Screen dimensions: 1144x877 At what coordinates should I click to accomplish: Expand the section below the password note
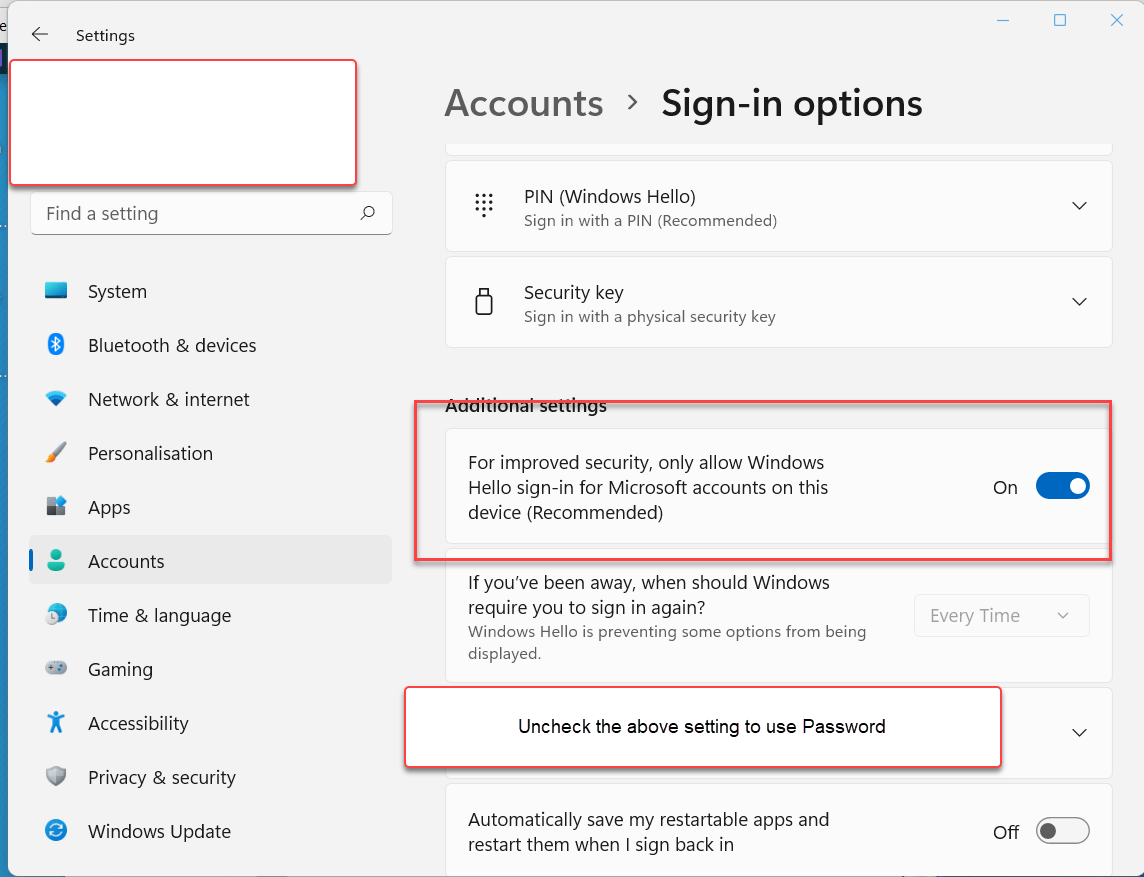click(1079, 732)
